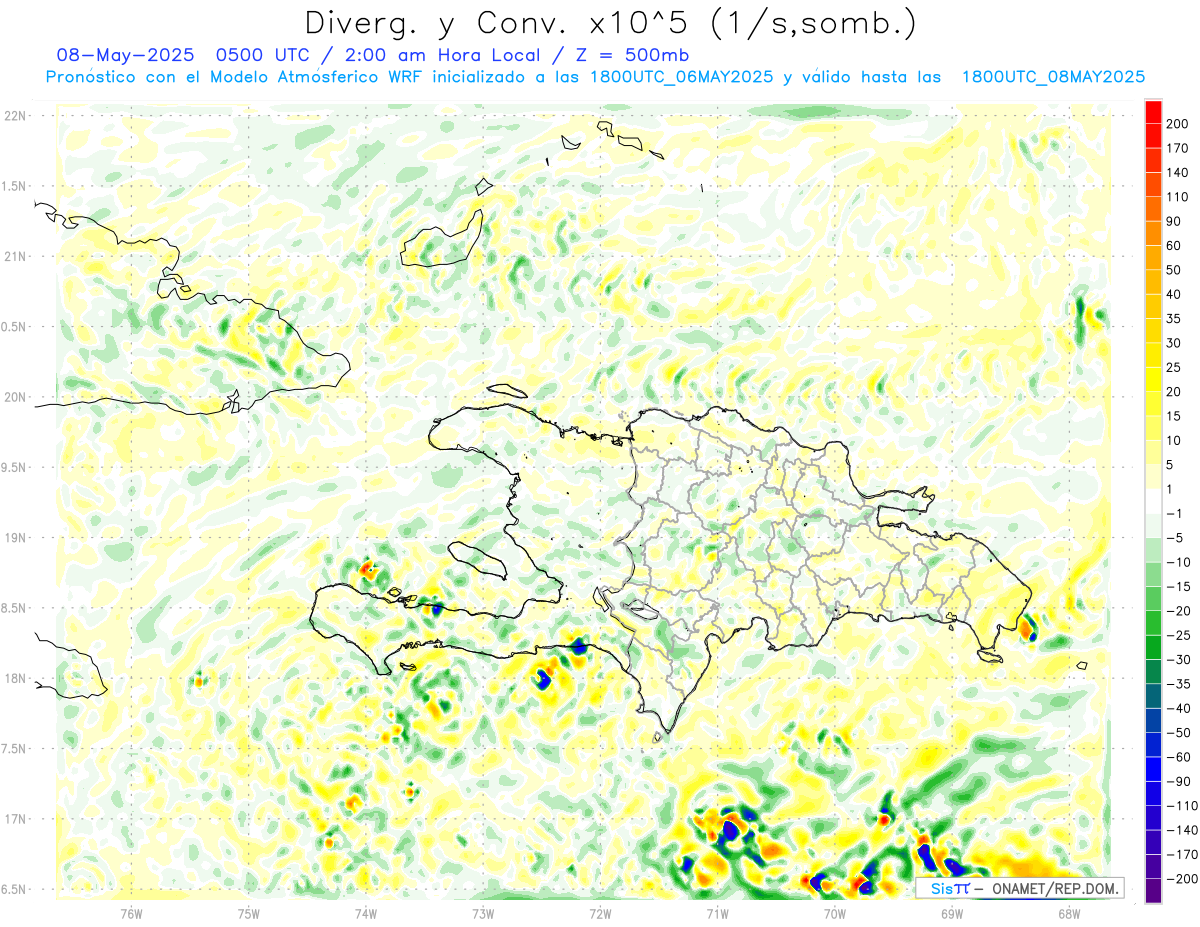Select the '9.5N' latitude label
The height and width of the screenshot is (927, 1200).
tap(14, 468)
